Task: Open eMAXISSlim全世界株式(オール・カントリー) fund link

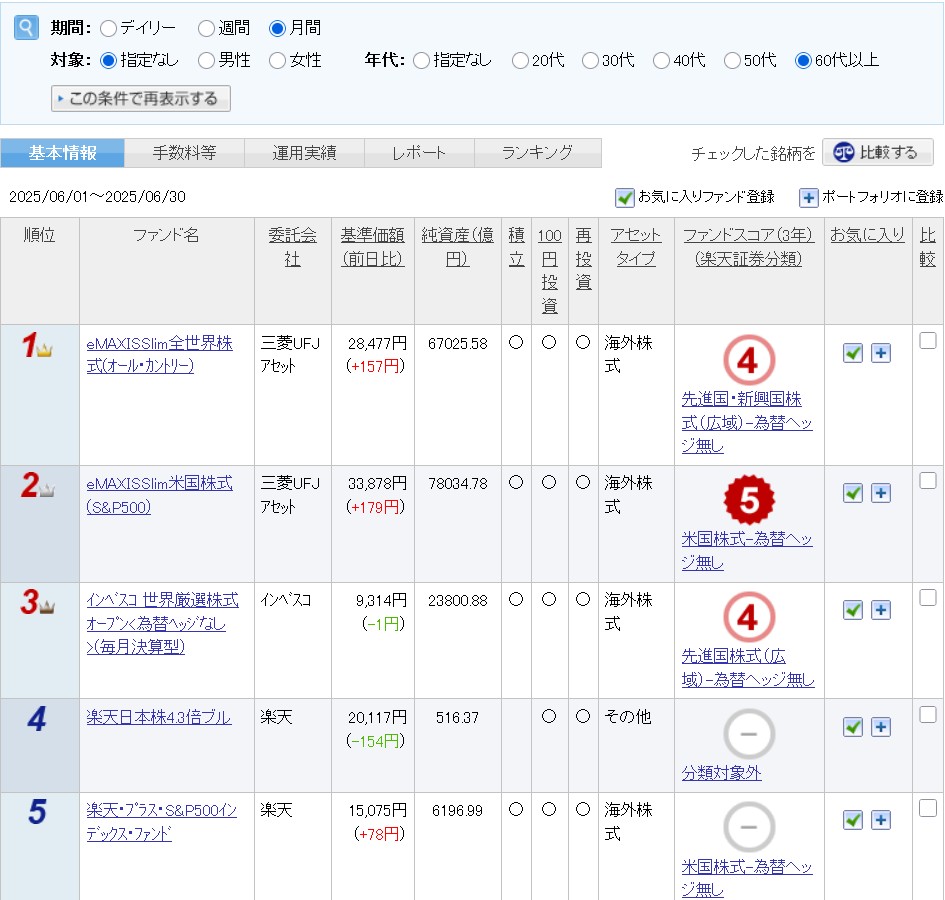Action: [x=159, y=354]
